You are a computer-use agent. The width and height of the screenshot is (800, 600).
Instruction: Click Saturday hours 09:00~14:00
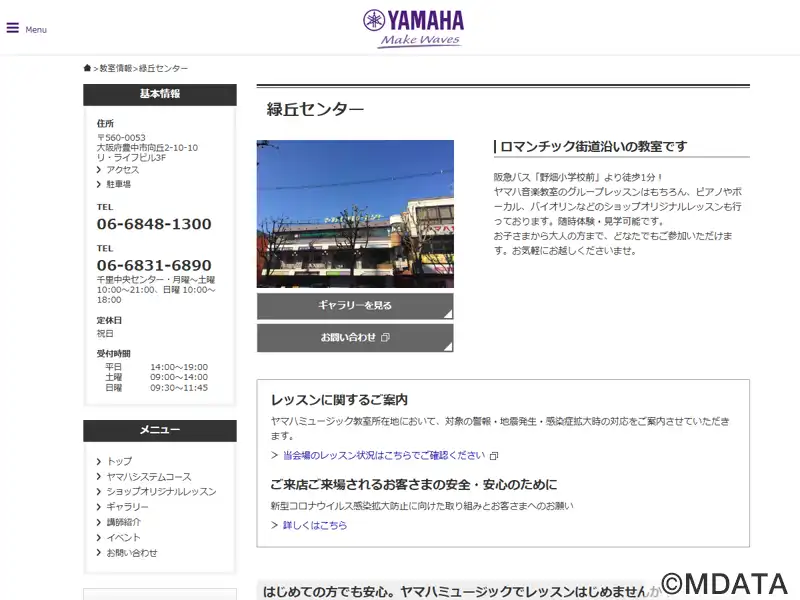(x=179, y=378)
